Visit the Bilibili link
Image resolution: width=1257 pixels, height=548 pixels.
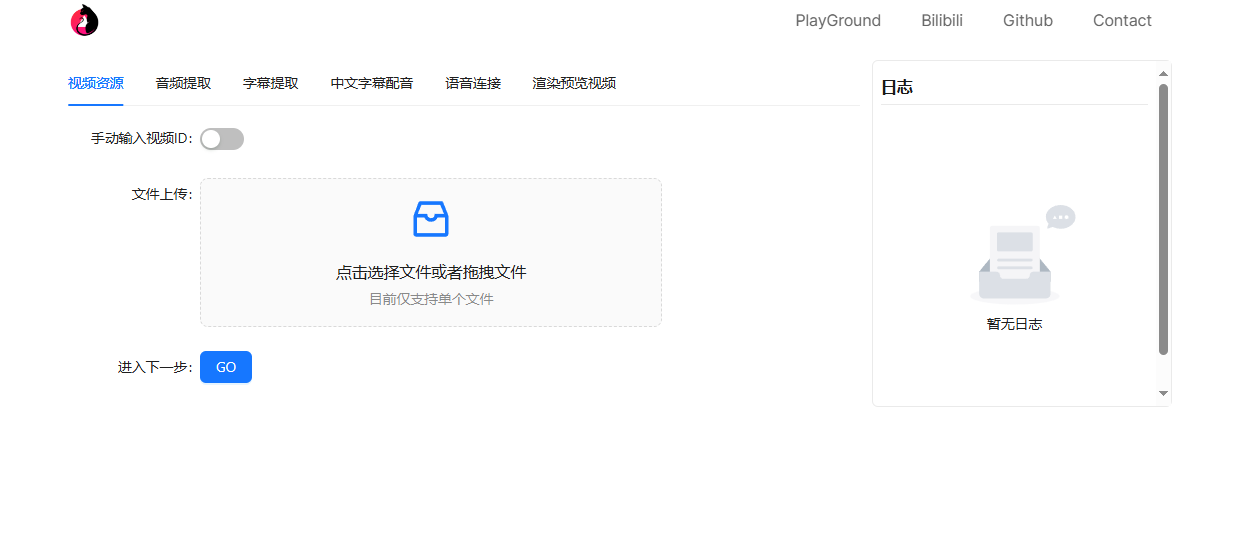[x=942, y=20]
